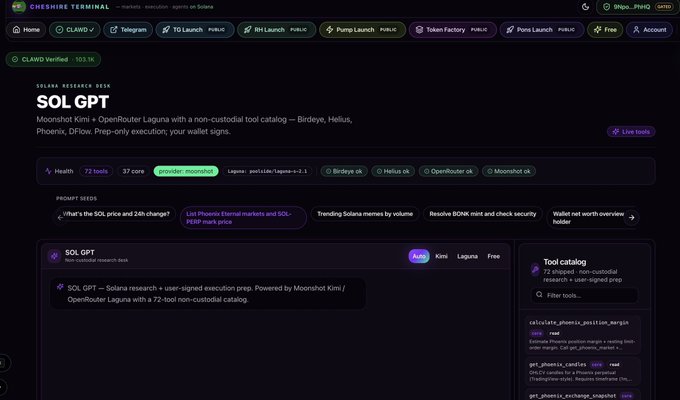Click the 37 core chip
The height and width of the screenshot is (400, 680).
pos(133,171)
